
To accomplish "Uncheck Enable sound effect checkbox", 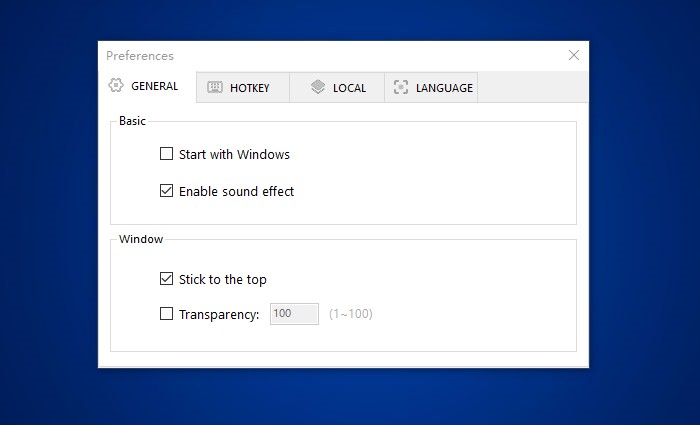I will coord(167,191).
